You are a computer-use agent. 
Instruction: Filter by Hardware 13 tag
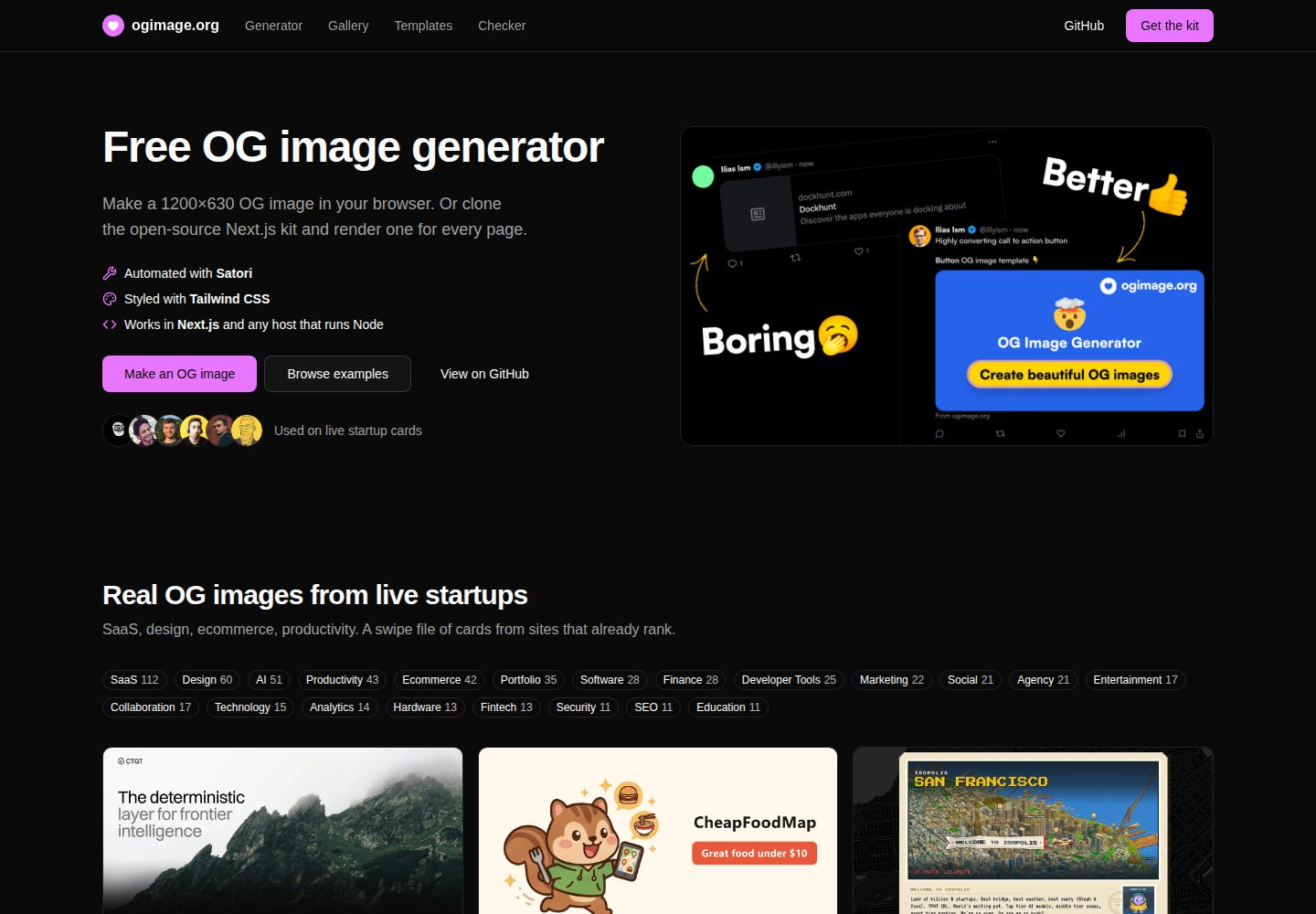(425, 707)
